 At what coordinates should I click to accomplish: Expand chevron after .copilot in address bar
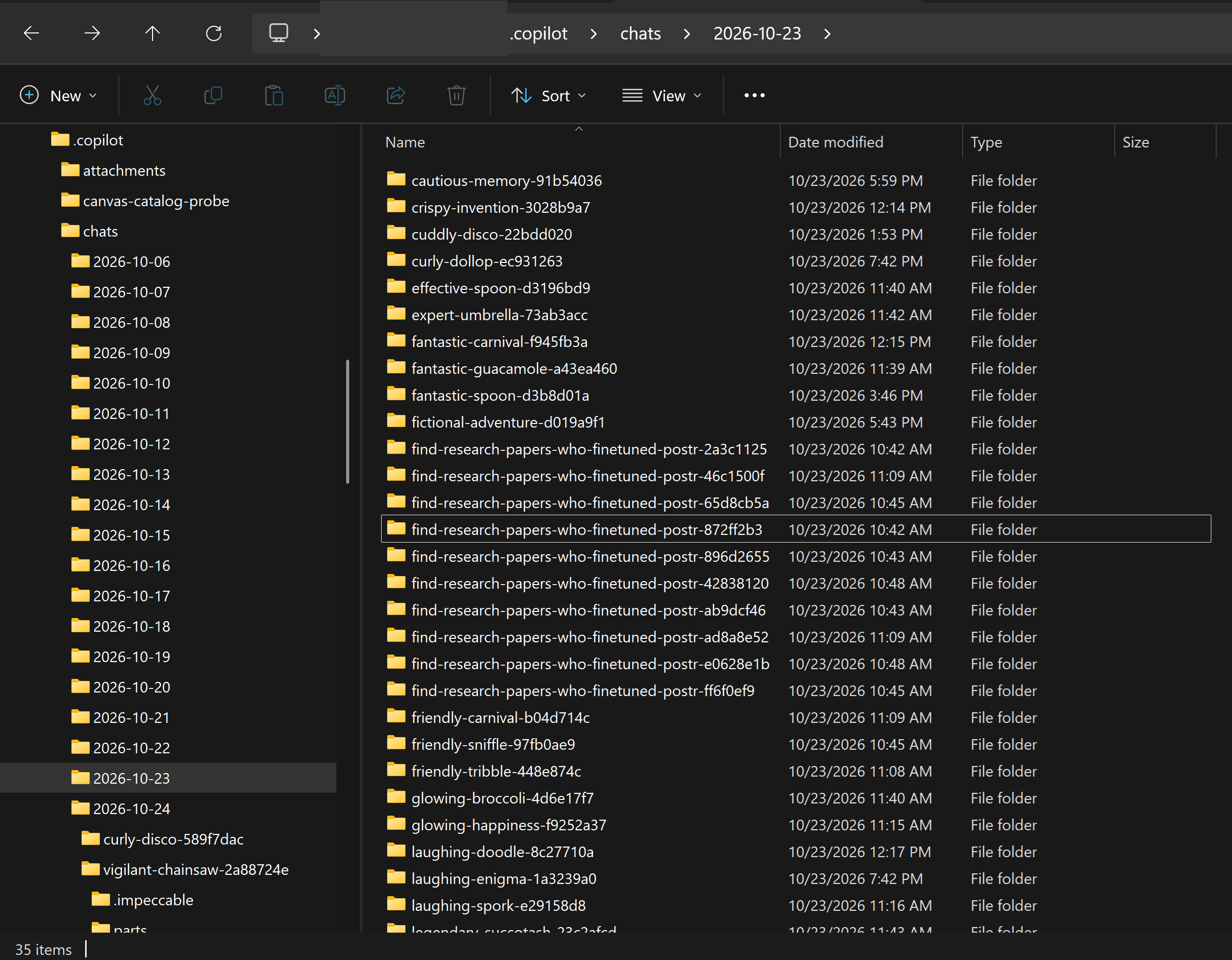pos(593,34)
